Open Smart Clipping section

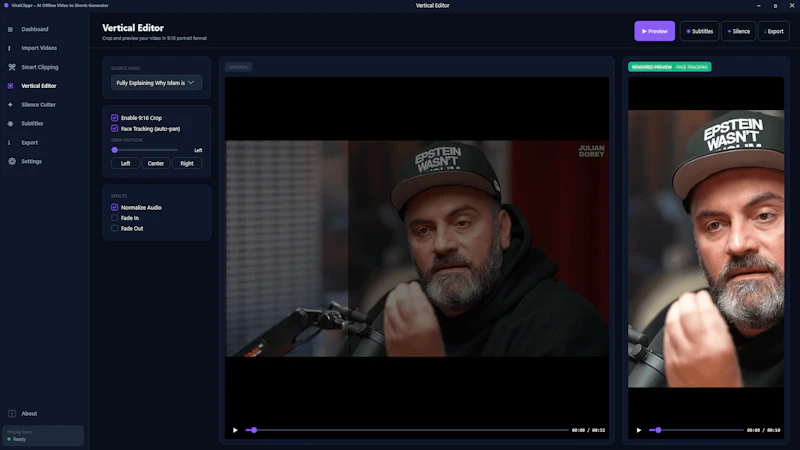[40, 67]
